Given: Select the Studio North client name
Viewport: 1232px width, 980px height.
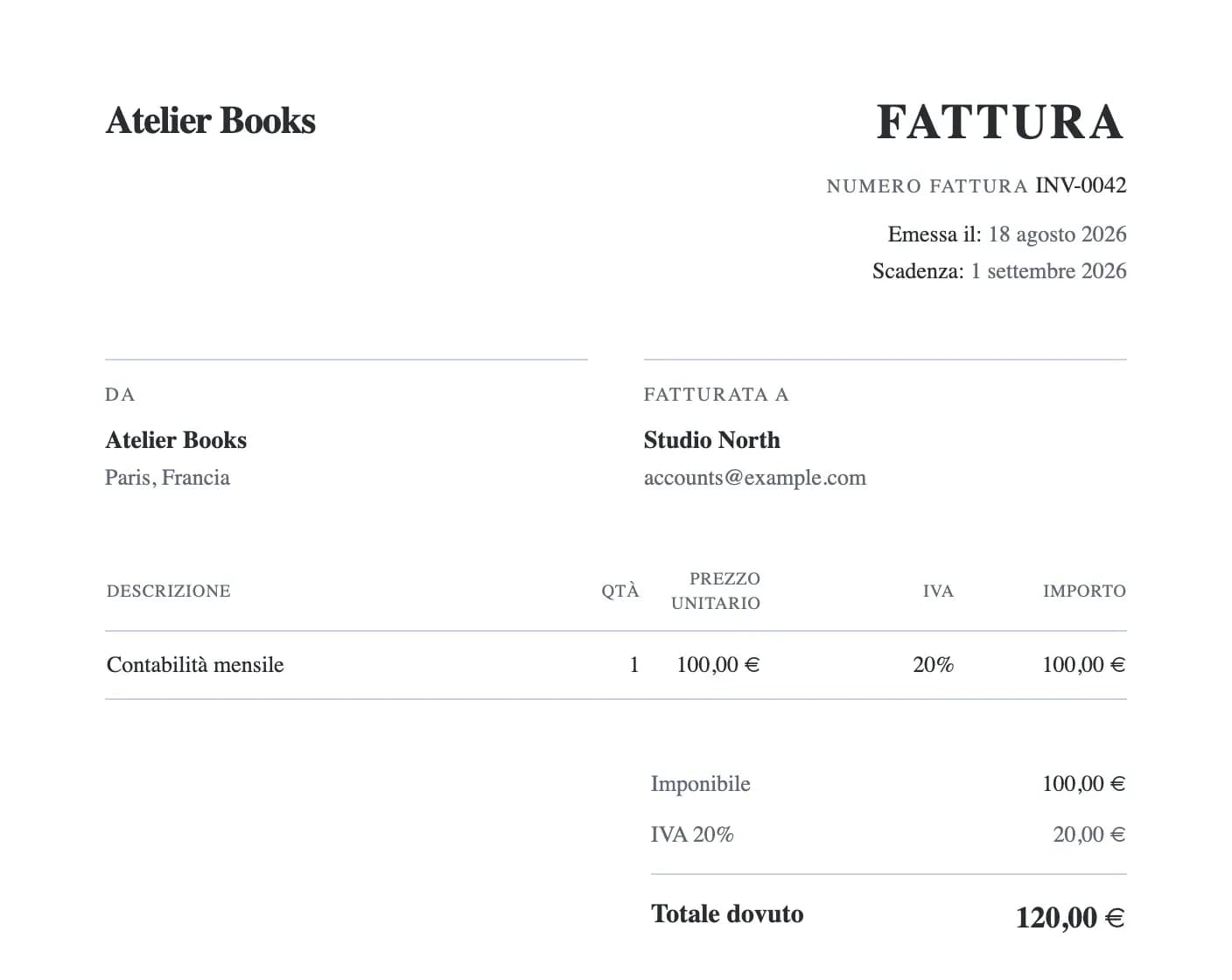Looking at the screenshot, I should click(x=712, y=440).
